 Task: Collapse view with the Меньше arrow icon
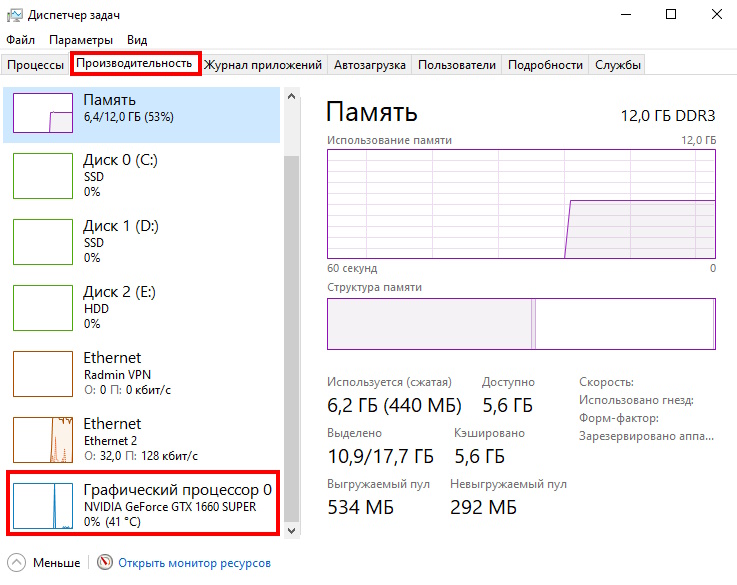(x=16, y=562)
